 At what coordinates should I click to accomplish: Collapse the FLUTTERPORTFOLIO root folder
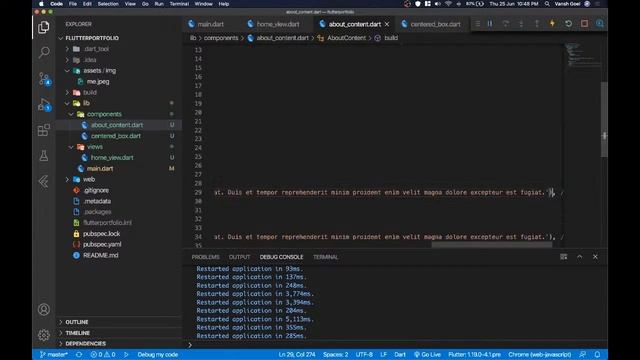point(92,38)
